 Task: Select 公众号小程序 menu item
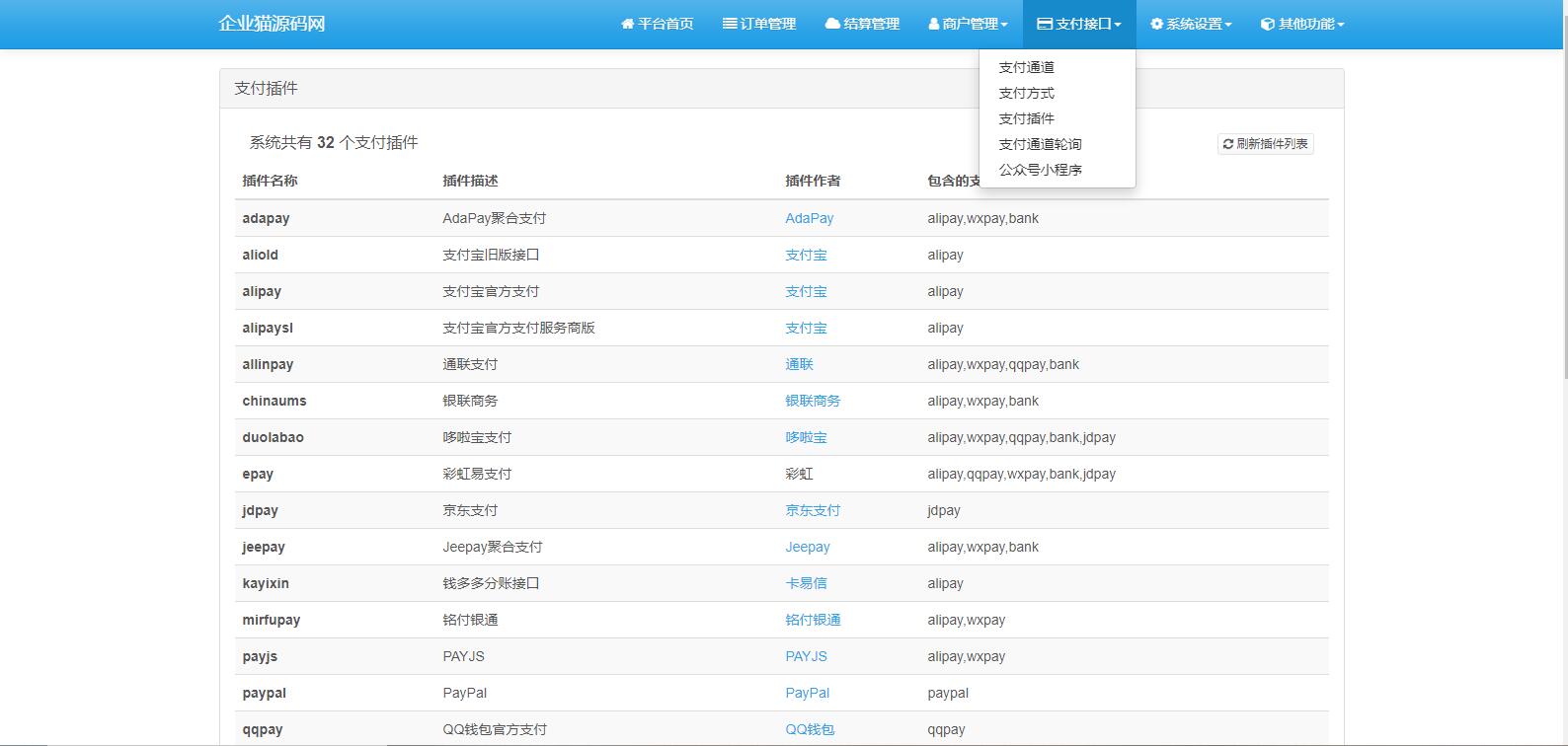click(1040, 170)
